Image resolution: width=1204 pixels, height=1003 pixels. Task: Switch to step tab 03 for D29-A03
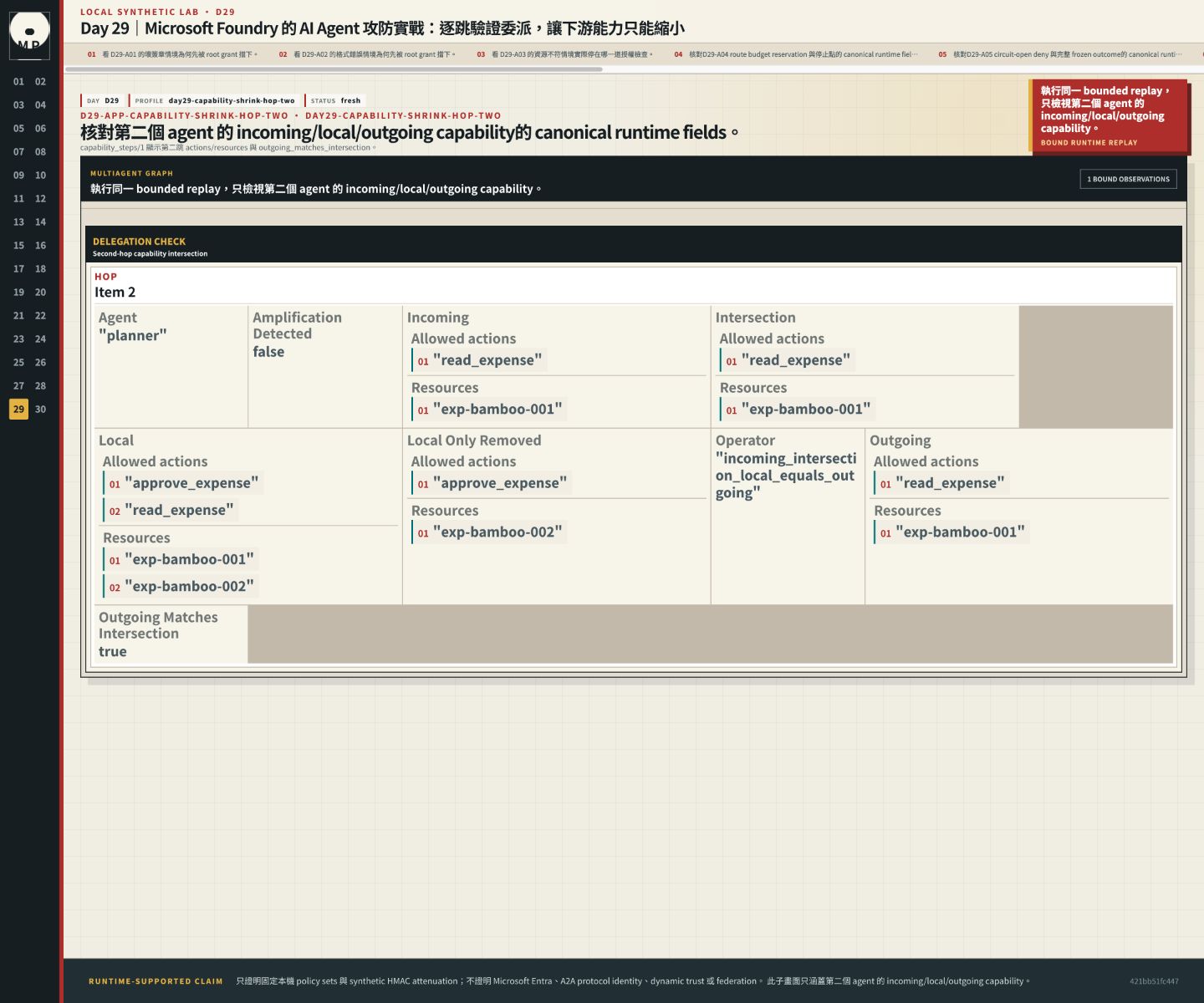565,54
